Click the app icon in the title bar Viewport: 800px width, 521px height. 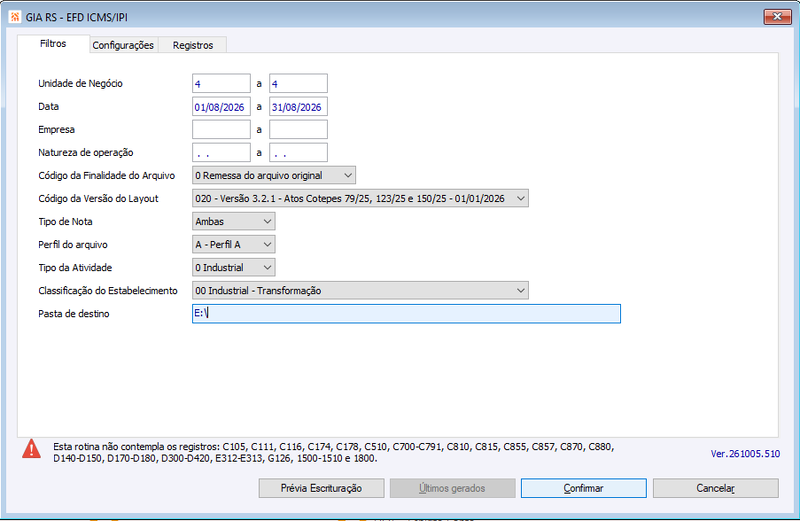tap(15, 16)
